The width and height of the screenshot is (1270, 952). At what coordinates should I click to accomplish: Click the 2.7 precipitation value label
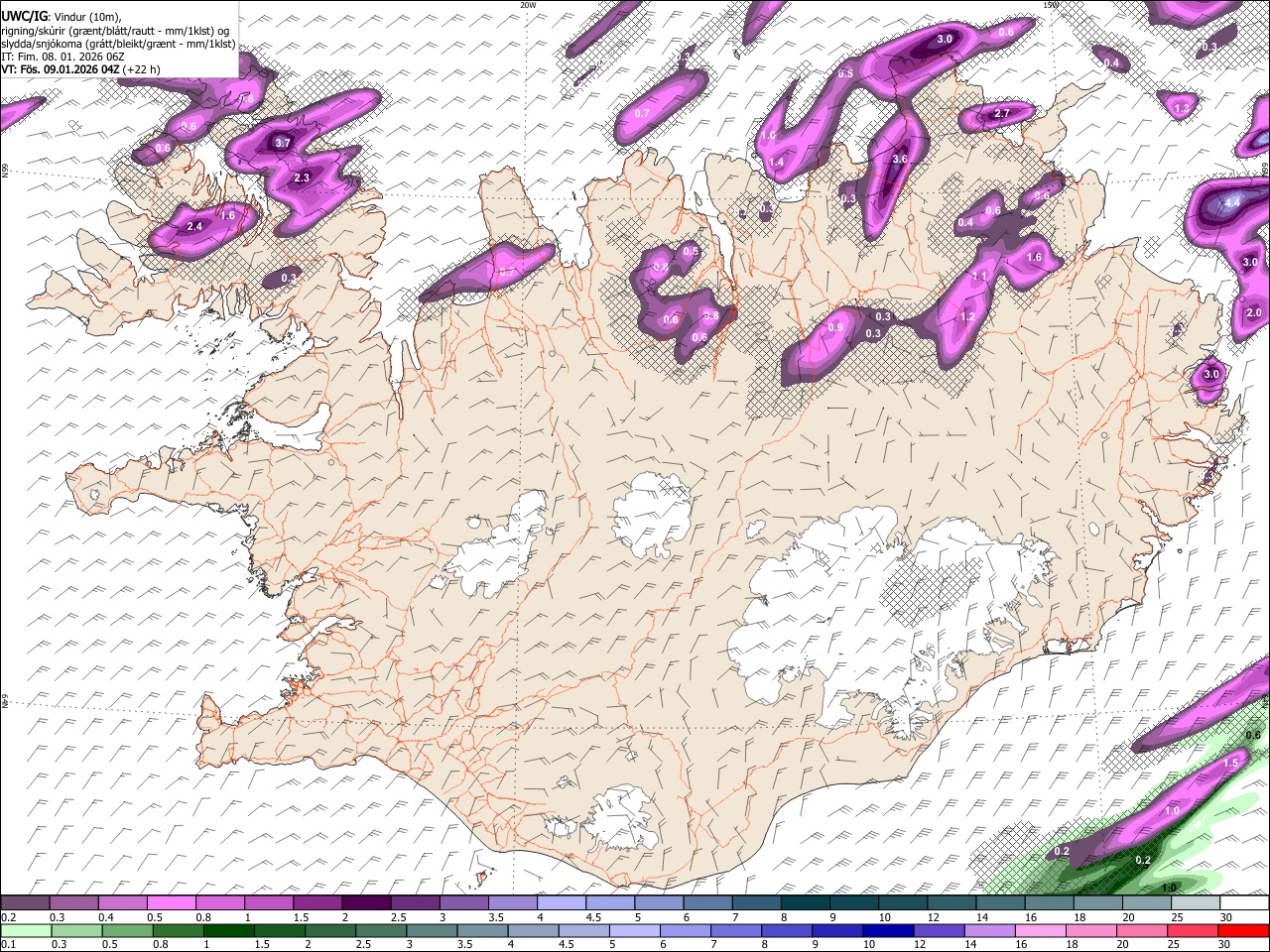pyautogui.click(x=1002, y=114)
